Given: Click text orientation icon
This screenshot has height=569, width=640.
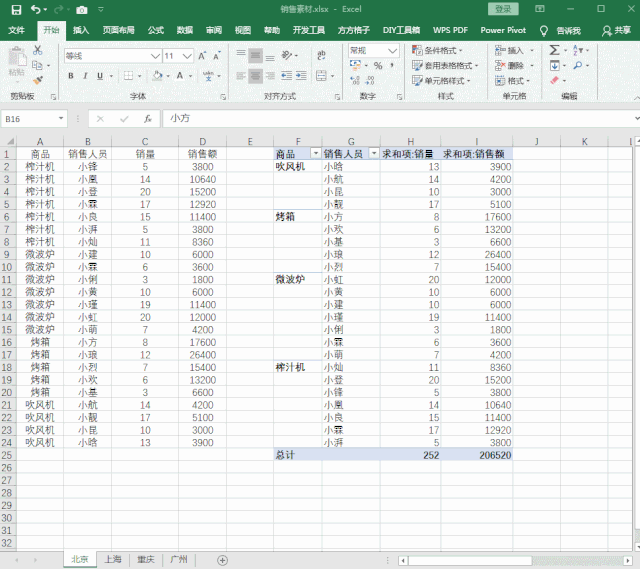Looking at the screenshot, I should [x=287, y=55].
